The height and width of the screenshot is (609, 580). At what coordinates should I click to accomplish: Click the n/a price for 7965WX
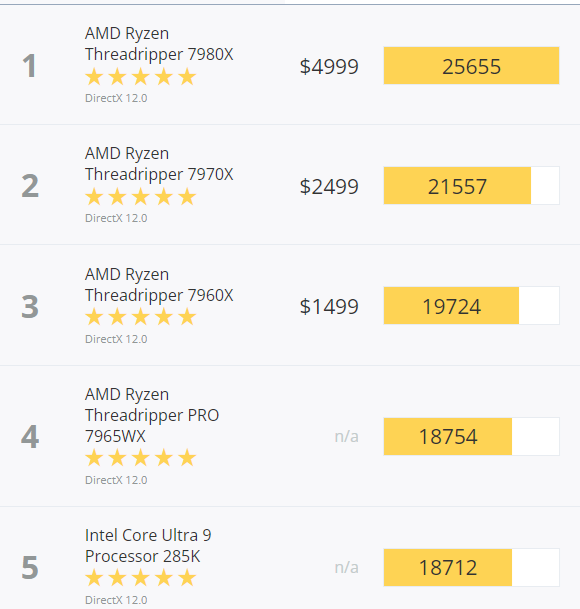pos(347,437)
